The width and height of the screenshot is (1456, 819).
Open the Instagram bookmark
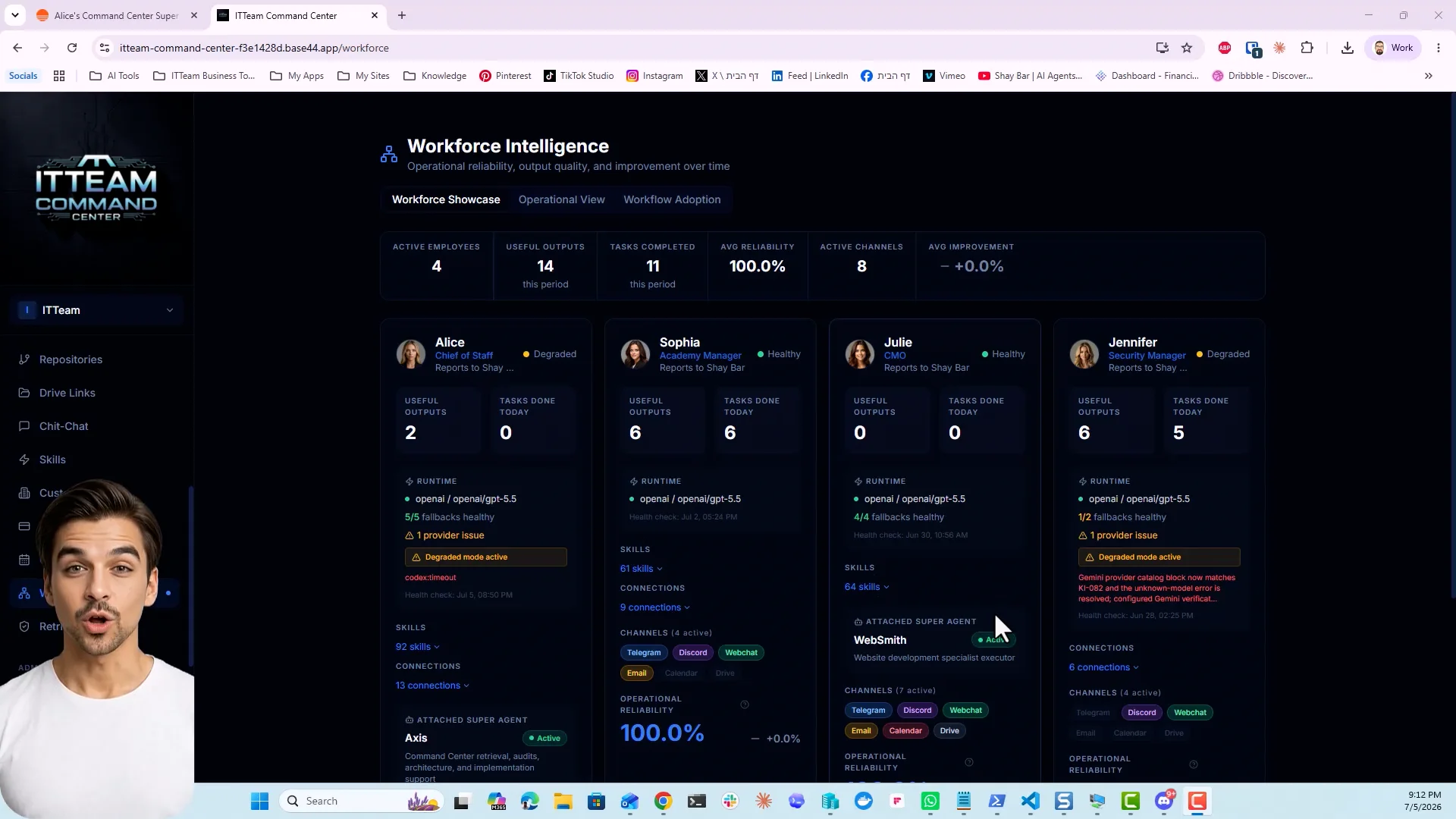654,76
